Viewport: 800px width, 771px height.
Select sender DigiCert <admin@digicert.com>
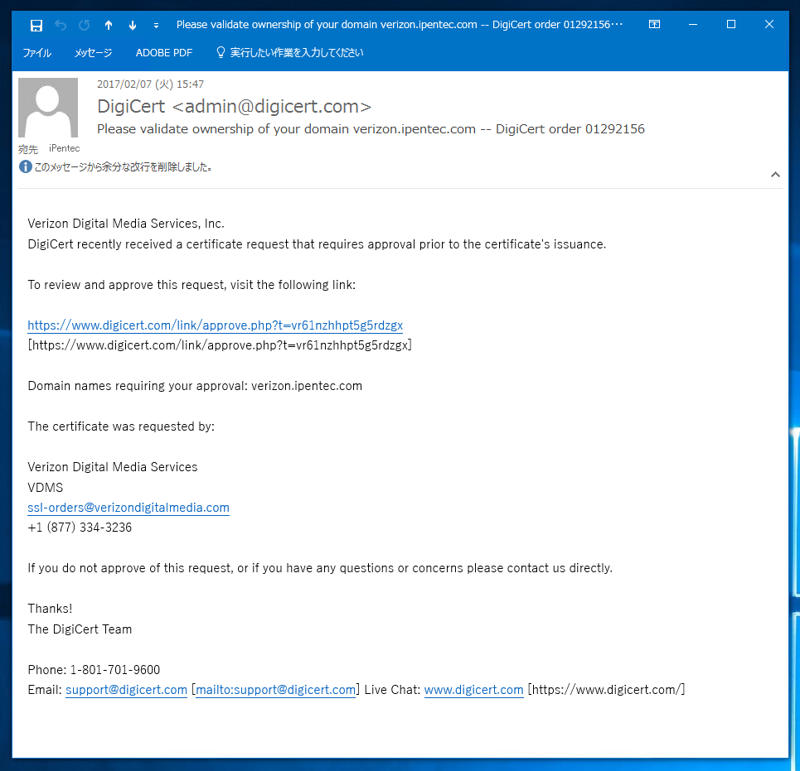234,106
